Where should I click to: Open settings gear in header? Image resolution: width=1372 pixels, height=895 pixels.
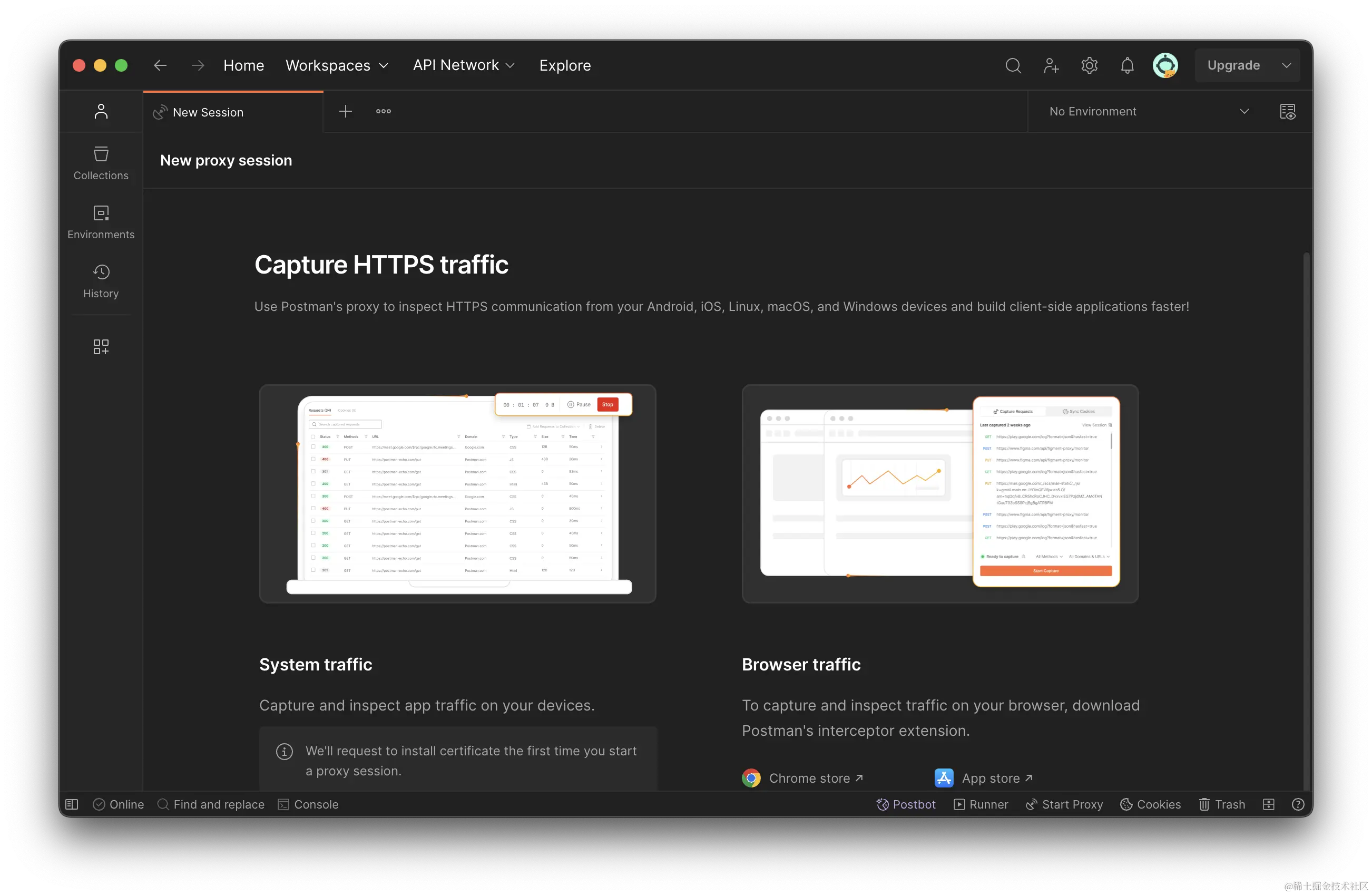coord(1089,66)
